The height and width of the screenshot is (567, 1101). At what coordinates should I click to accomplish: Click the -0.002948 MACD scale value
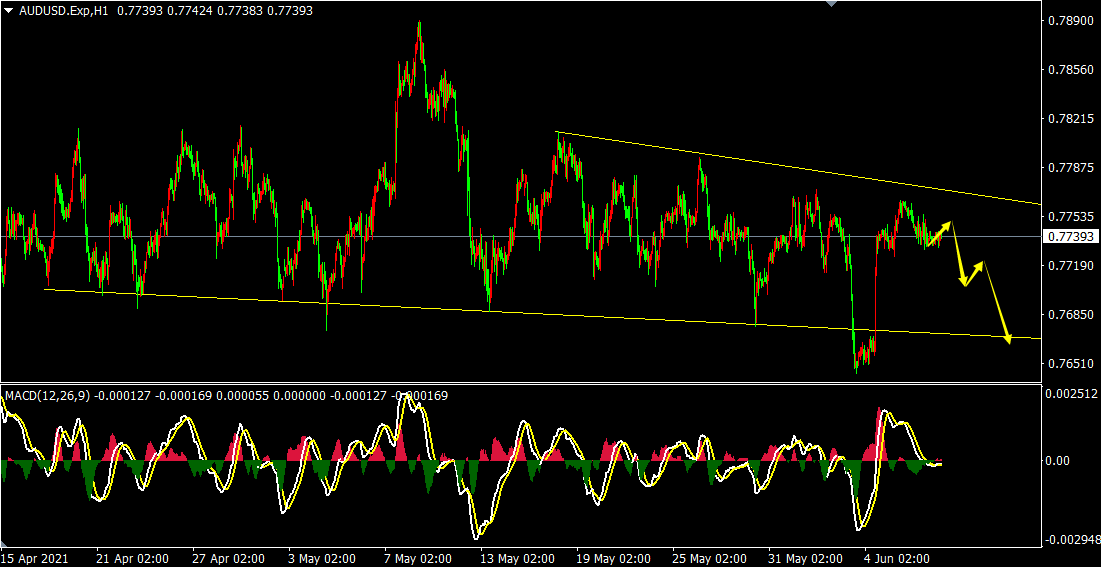point(1072,541)
